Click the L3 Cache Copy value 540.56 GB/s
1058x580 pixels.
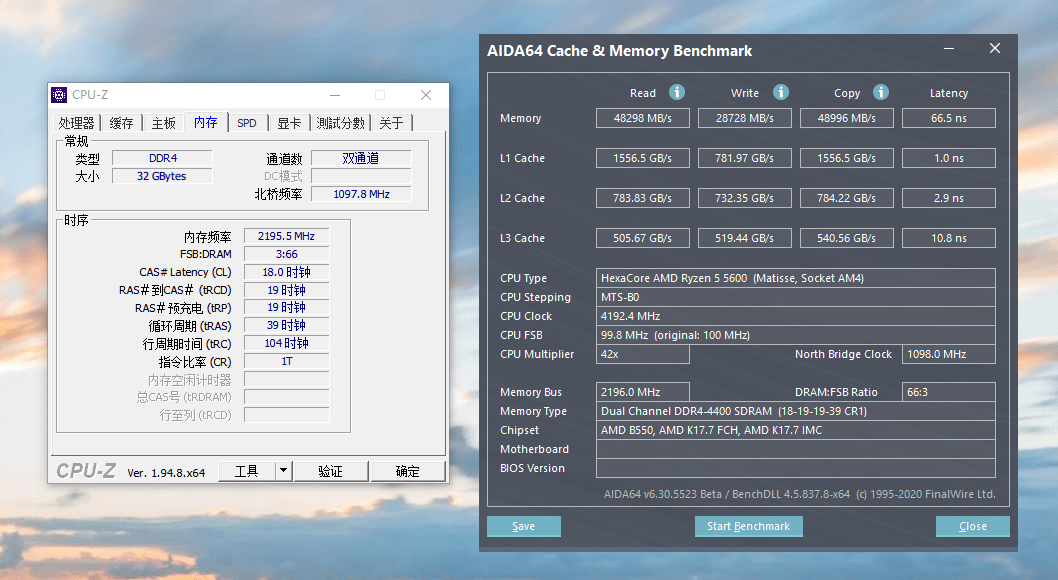(x=847, y=238)
